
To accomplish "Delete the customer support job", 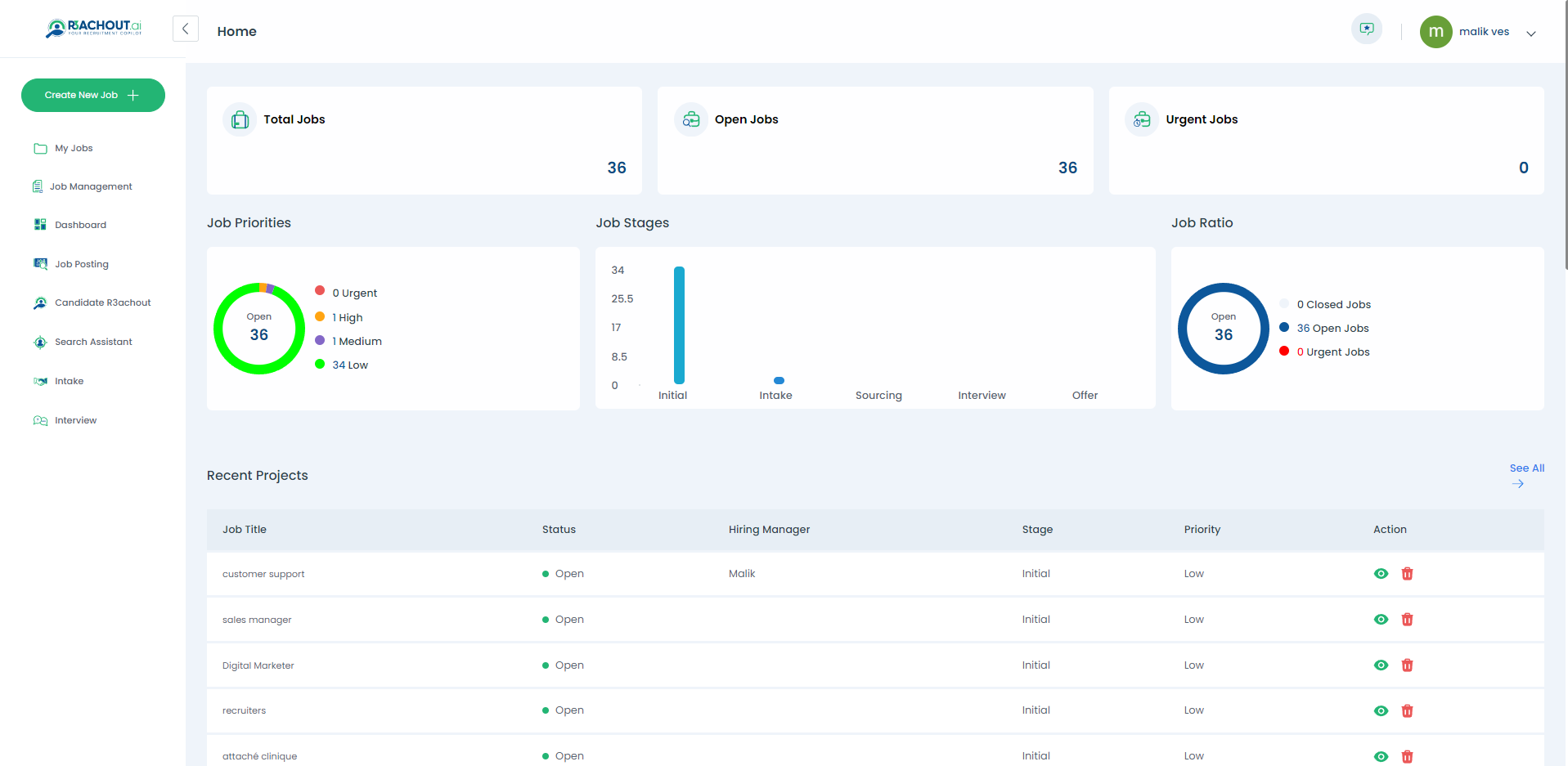I will tap(1407, 574).
